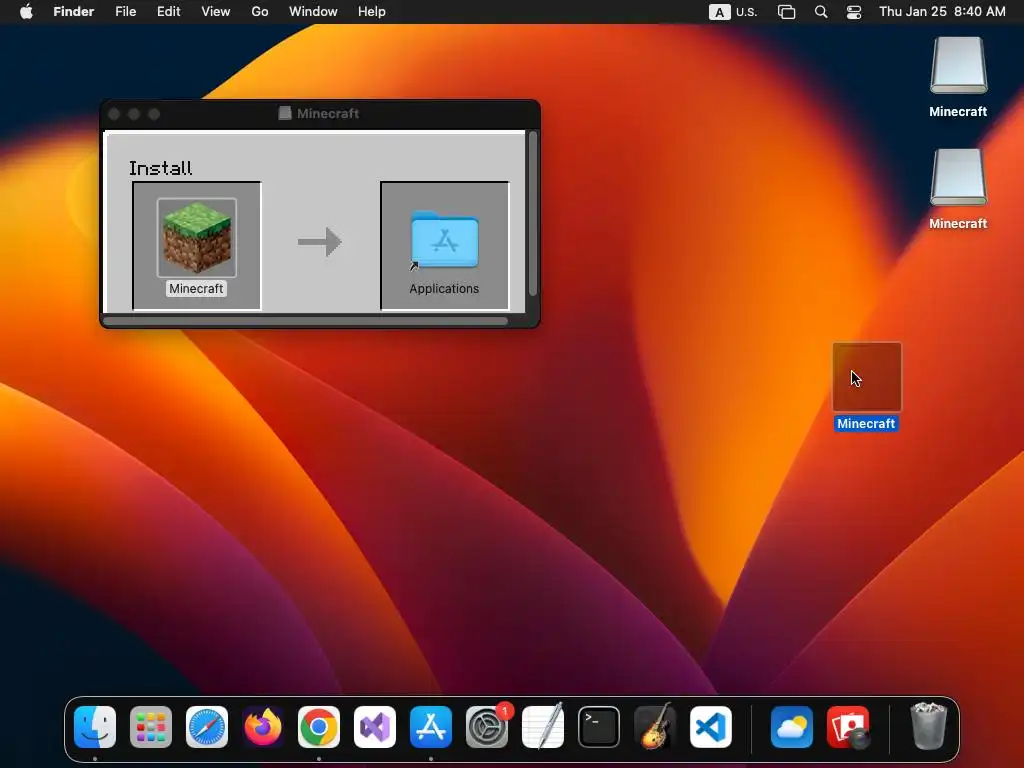Minimize the Minecraft installer window
The width and height of the screenshot is (1024, 768).
click(134, 114)
